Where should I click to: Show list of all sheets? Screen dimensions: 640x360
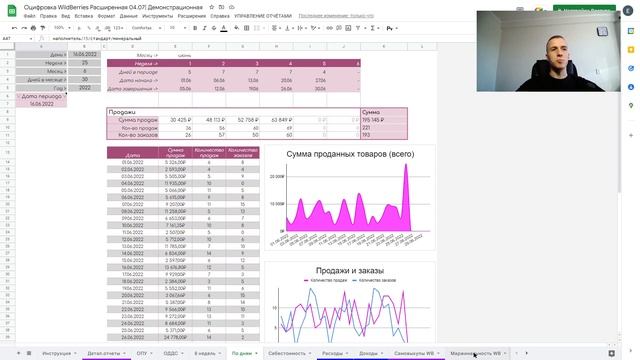pyautogui.click(x=29, y=353)
